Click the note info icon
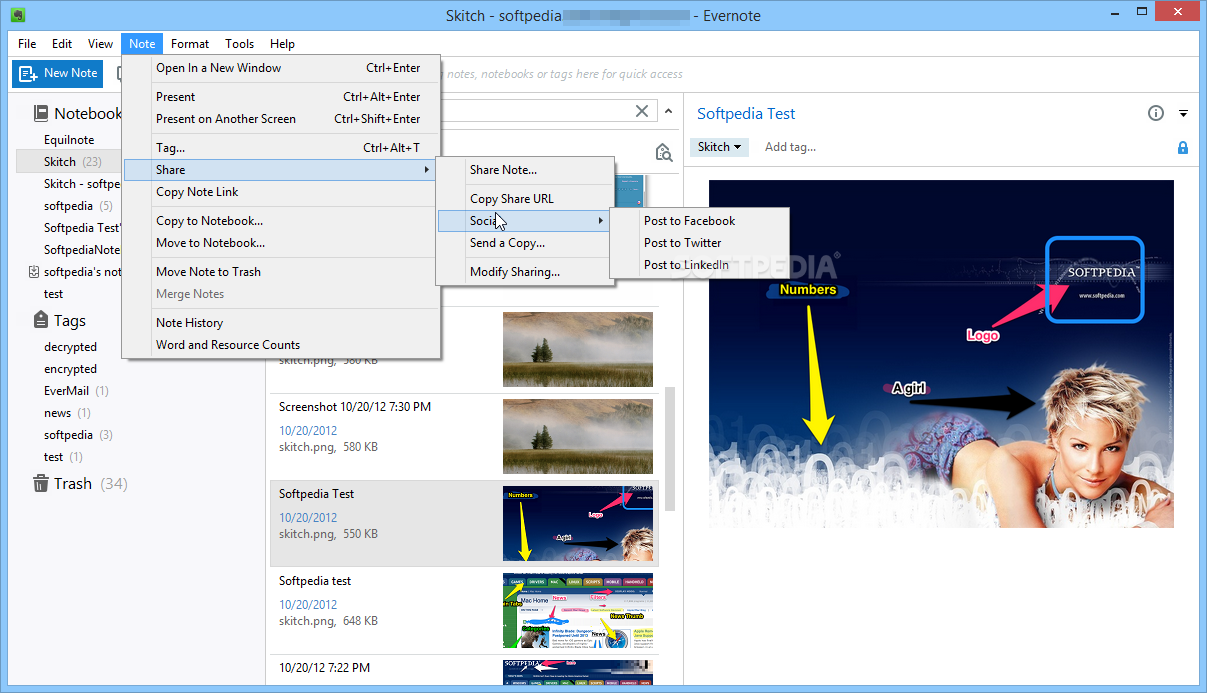 point(1156,113)
